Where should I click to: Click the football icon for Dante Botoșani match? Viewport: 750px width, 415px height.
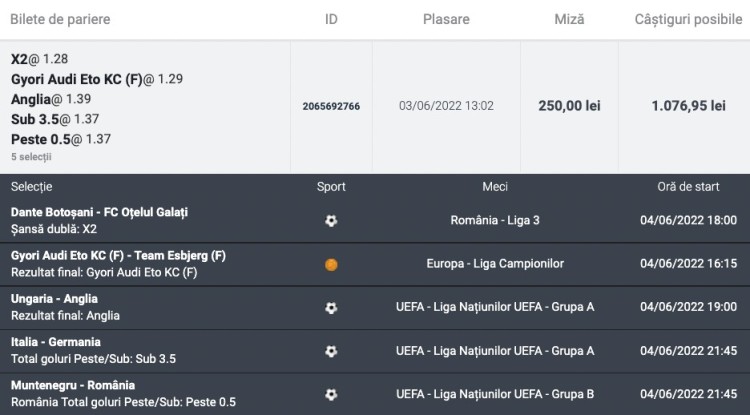click(331, 221)
